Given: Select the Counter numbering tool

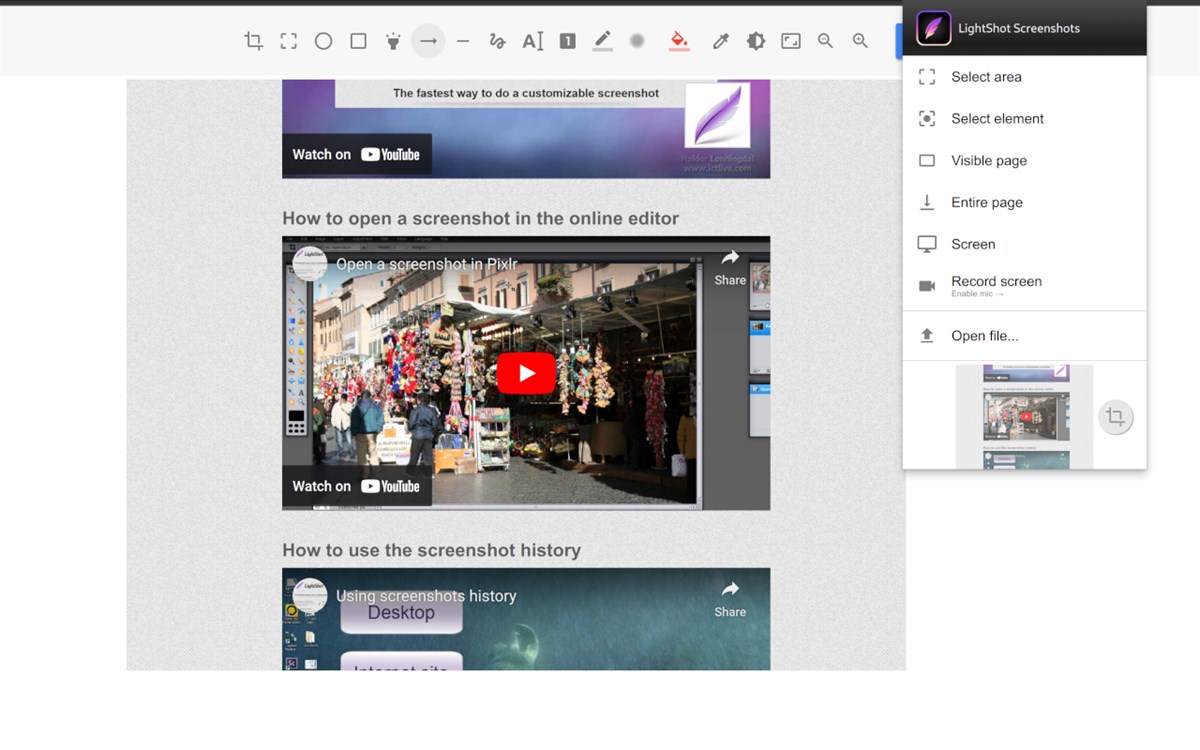Looking at the screenshot, I should pyautogui.click(x=568, y=41).
